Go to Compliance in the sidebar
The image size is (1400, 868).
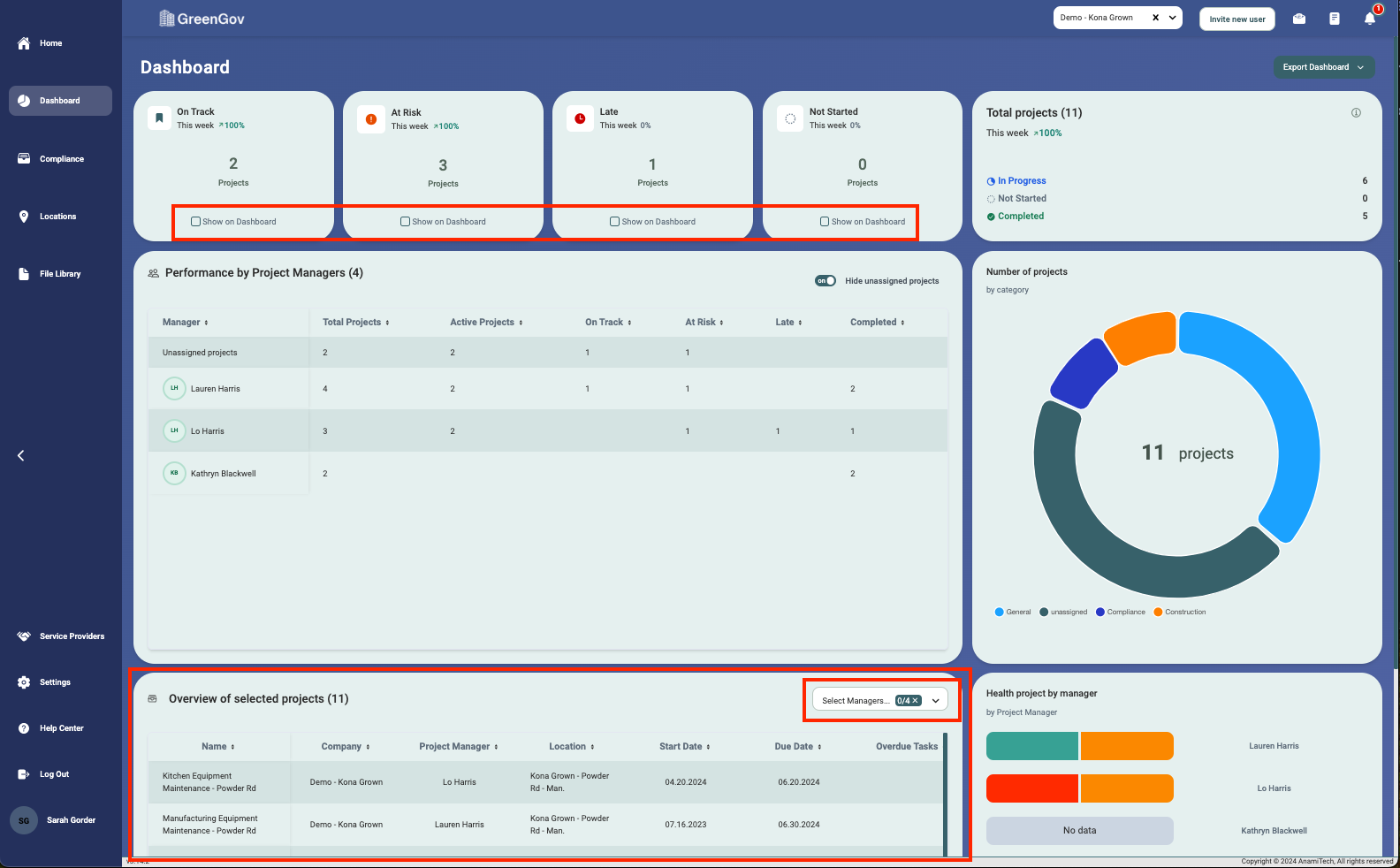(61, 159)
